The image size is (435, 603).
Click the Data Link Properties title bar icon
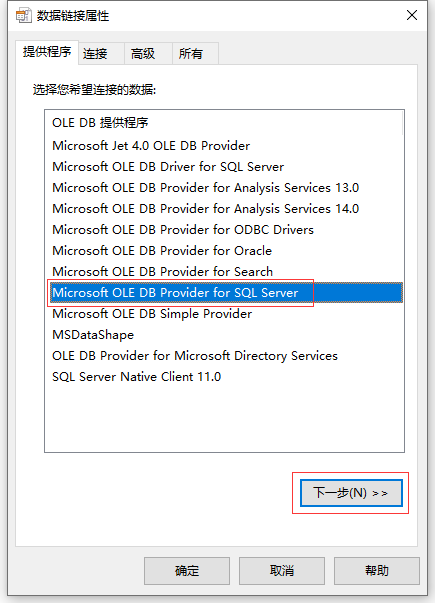click(23, 16)
